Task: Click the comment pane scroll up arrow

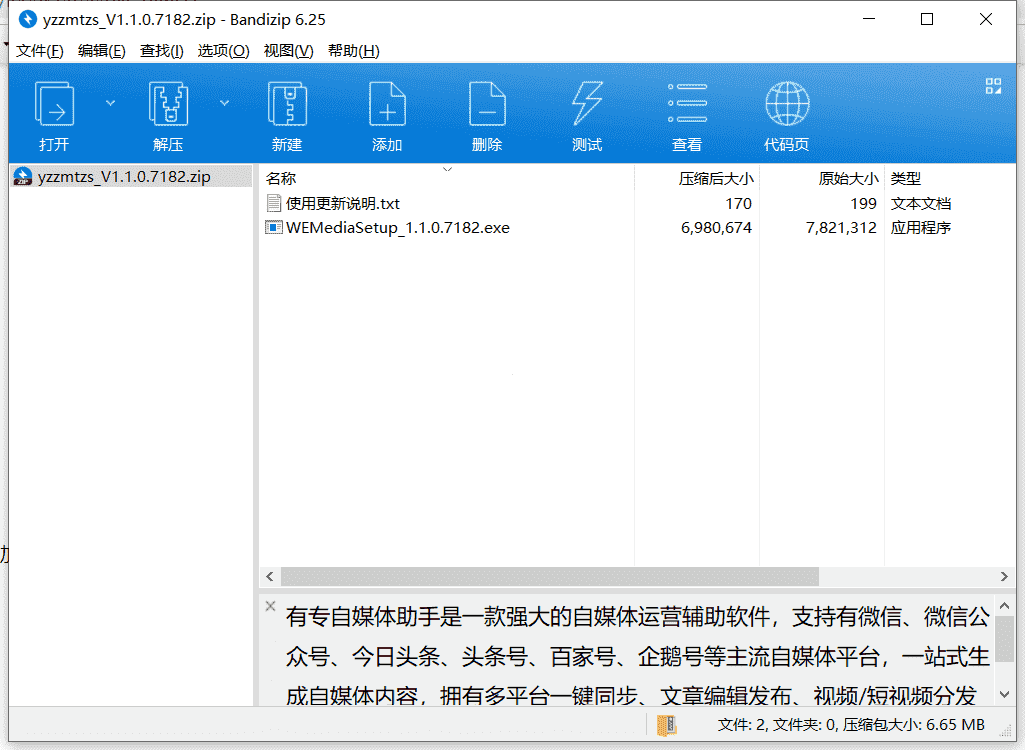Action: click(x=1005, y=606)
